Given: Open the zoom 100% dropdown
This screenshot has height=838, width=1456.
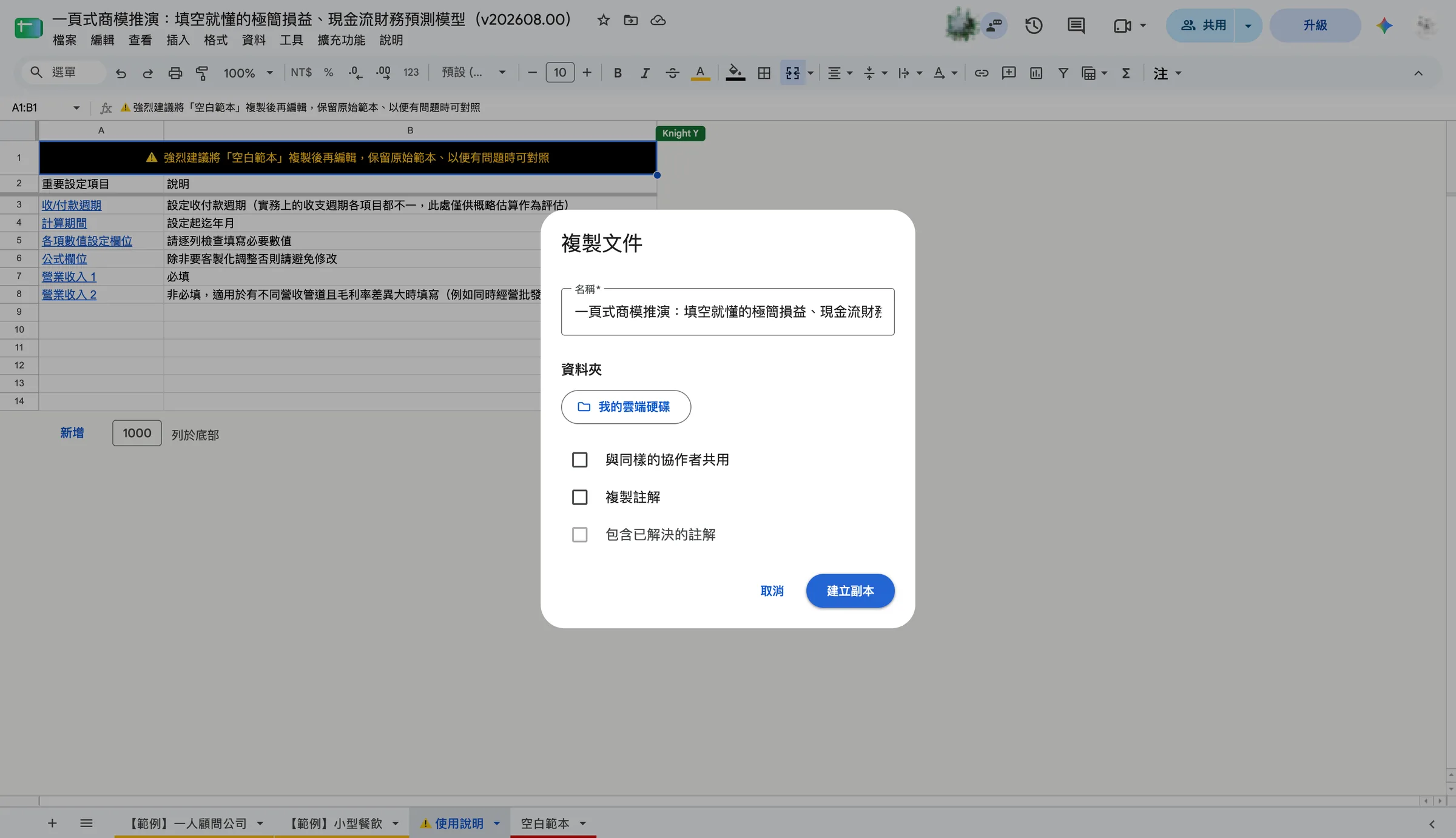Looking at the screenshot, I should click(x=248, y=73).
